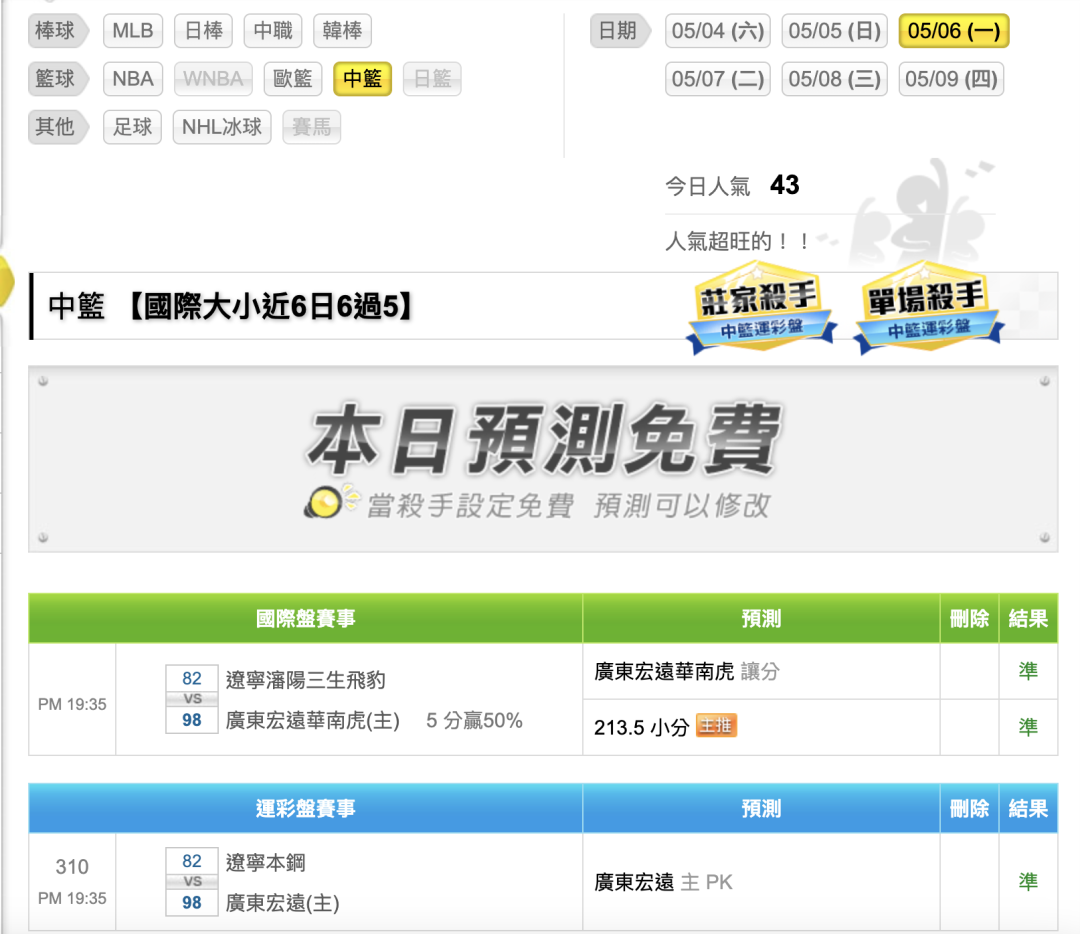This screenshot has width=1080, height=934.
Task: Select the MLB league filter
Action: (x=133, y=31)
